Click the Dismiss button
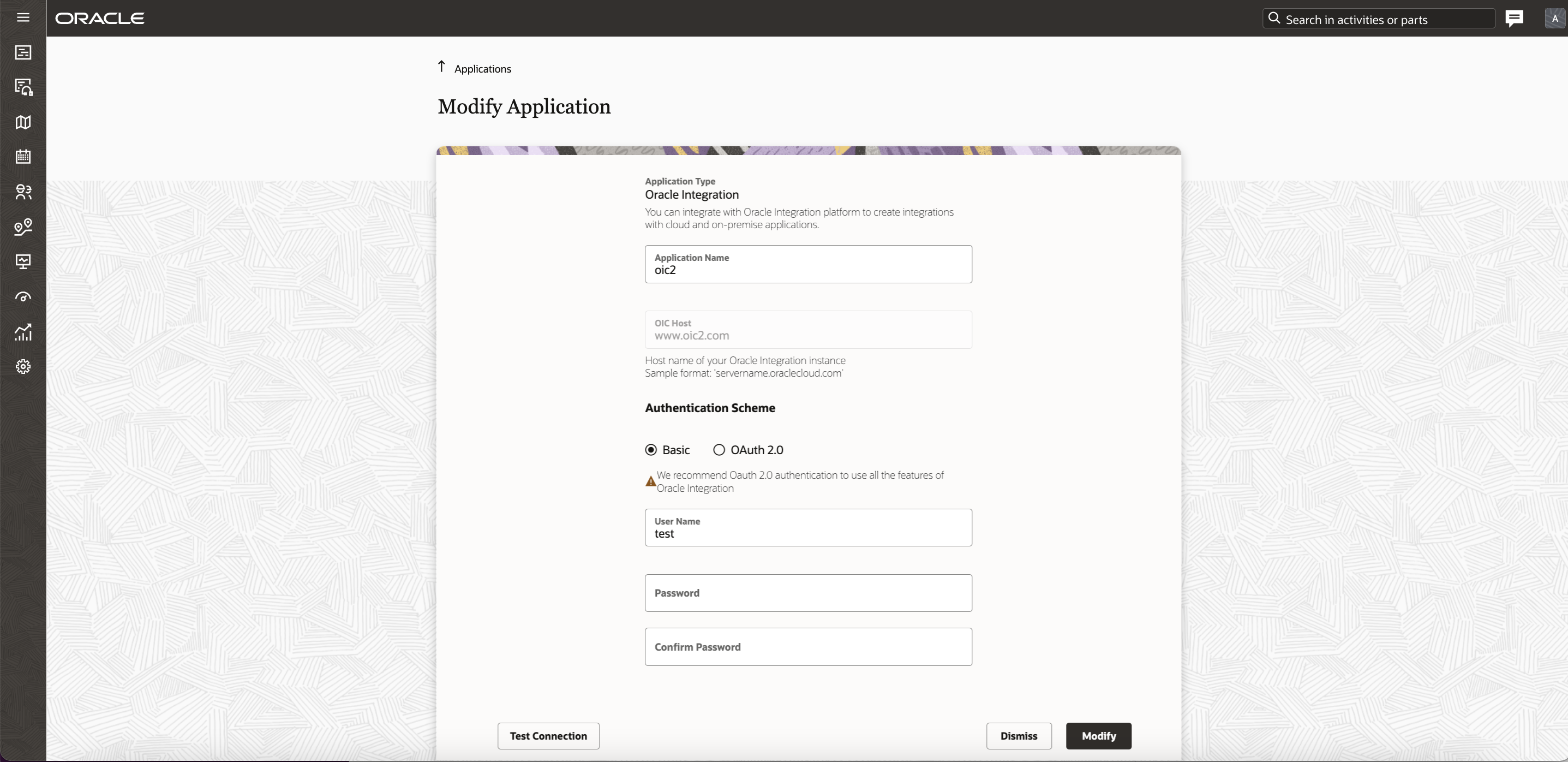 (x=1019, y=736)
